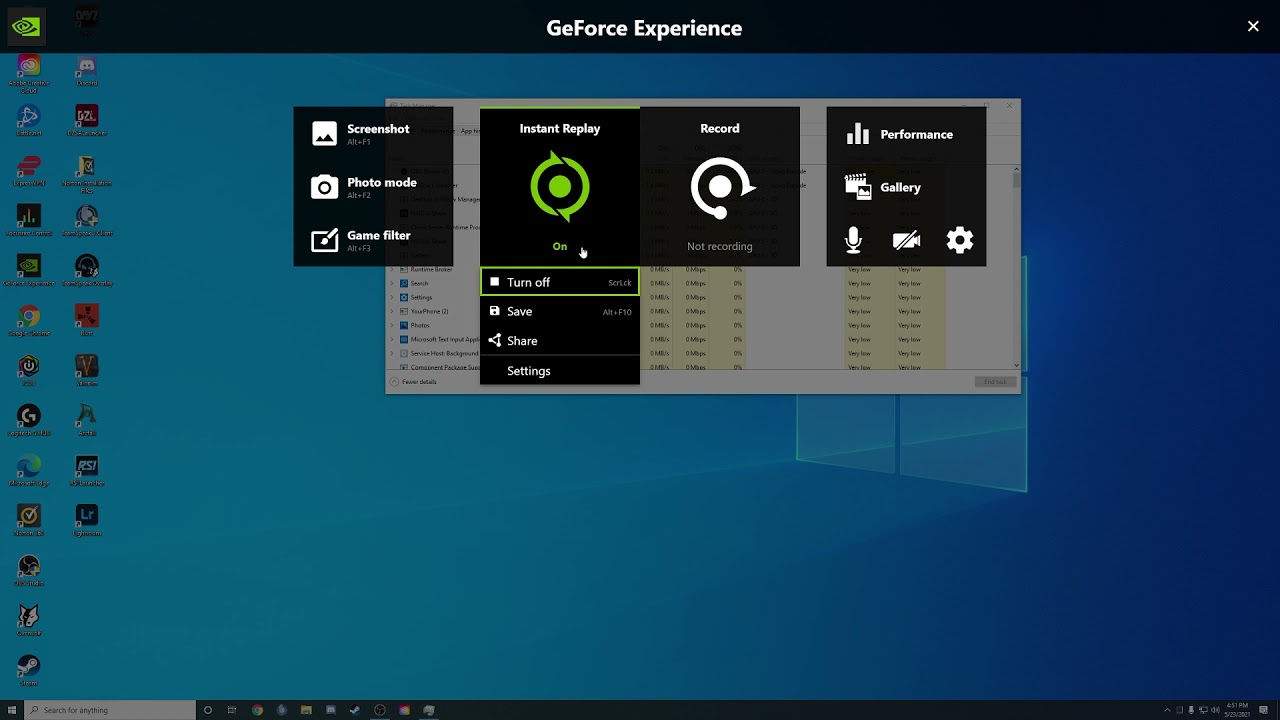Open Steam from the taskbar
This screenshot has width=1280, height=720.
(355, 710)
